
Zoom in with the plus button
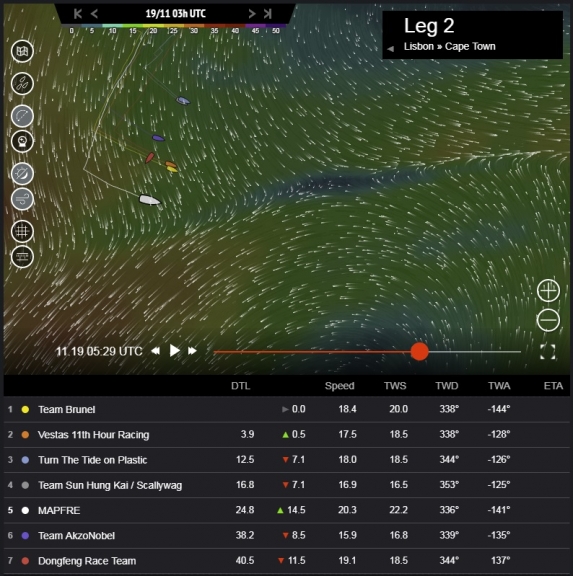point(548,291)
